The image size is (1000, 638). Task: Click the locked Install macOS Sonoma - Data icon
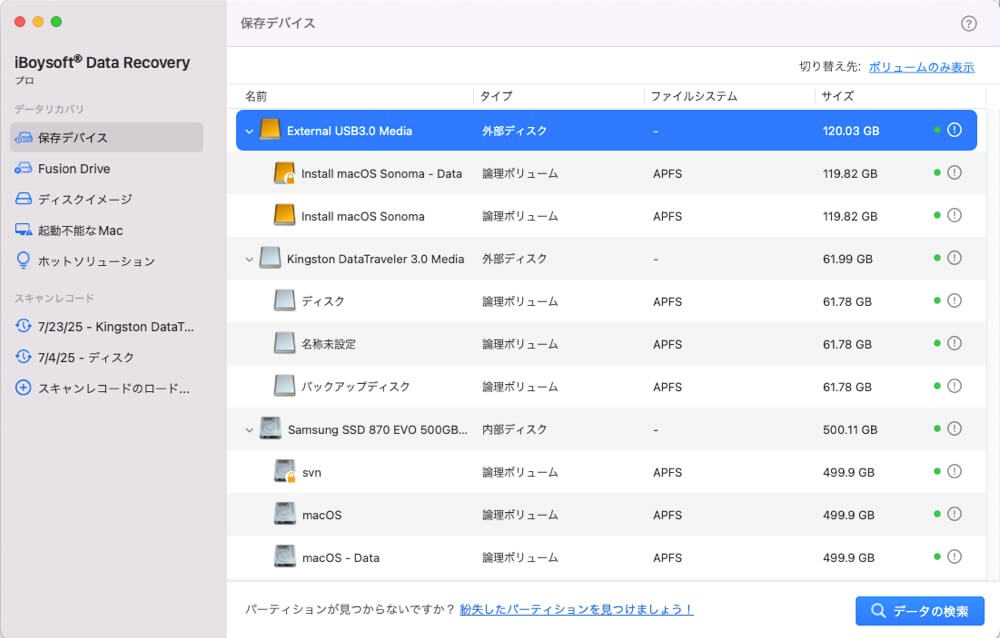point(284,173)
